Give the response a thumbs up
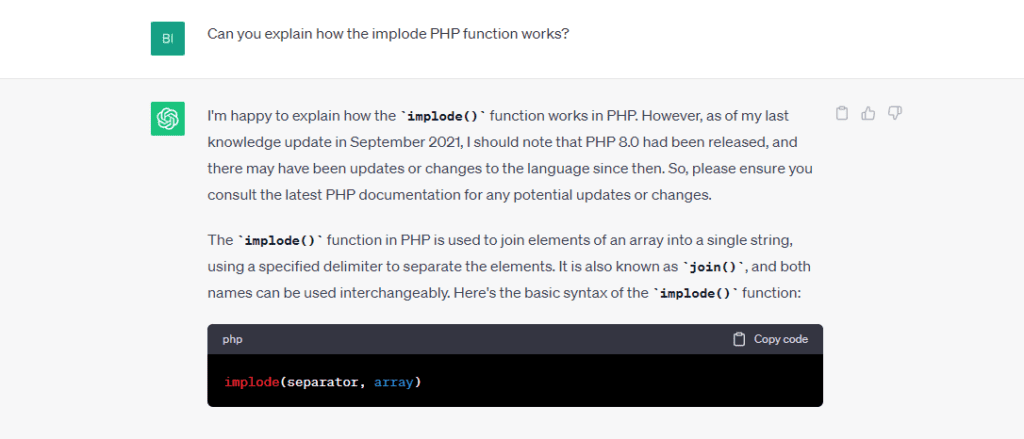This screenshot has width=1024, height=439. [868, 113]
